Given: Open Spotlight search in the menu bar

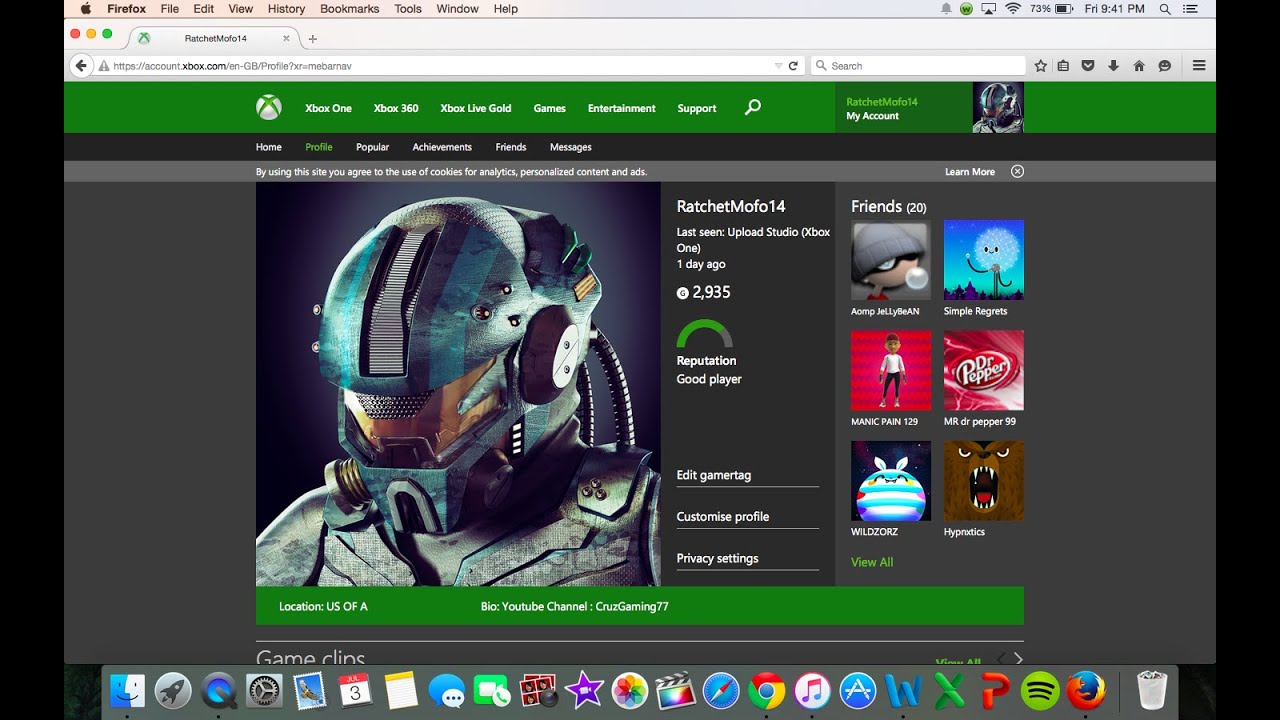Looking at the screenshot, I should (1165, 9).
